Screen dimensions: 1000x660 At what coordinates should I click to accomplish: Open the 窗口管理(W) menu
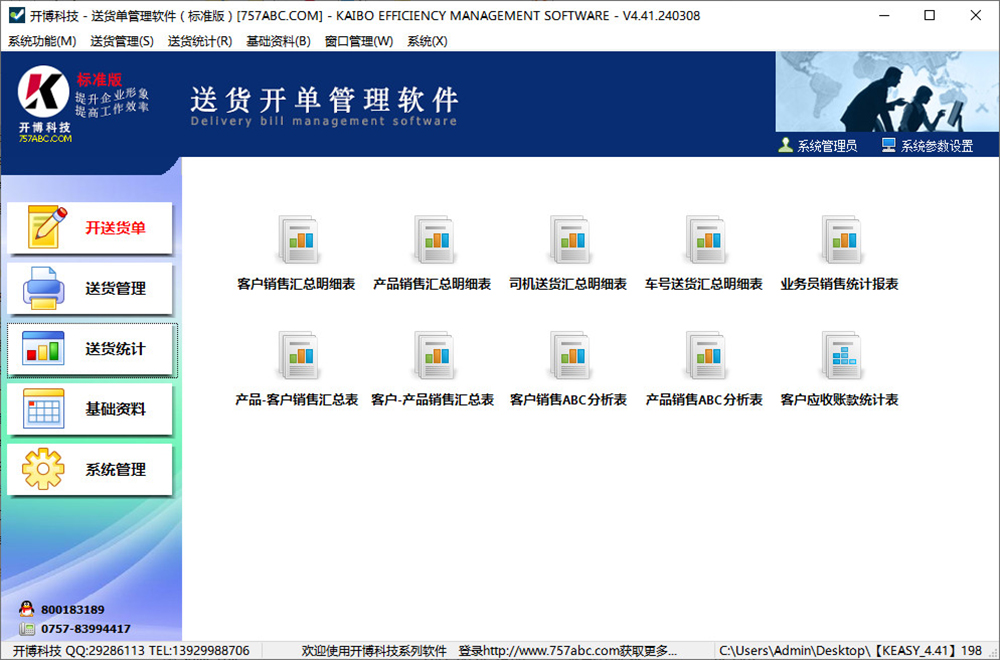(358, 41)
